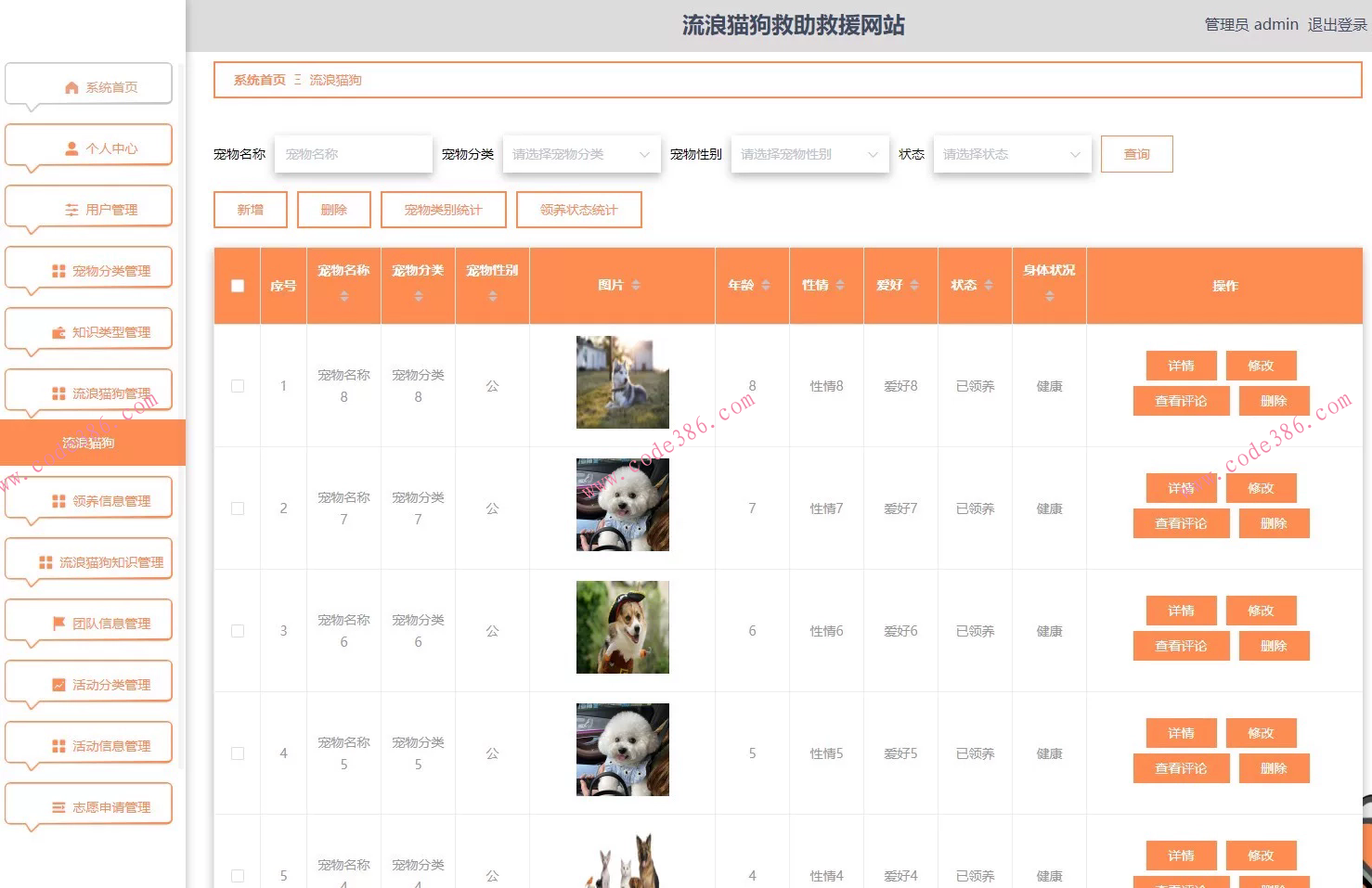
Task: Open 个人中心 in the sidebar
Action: click(89, 148)
